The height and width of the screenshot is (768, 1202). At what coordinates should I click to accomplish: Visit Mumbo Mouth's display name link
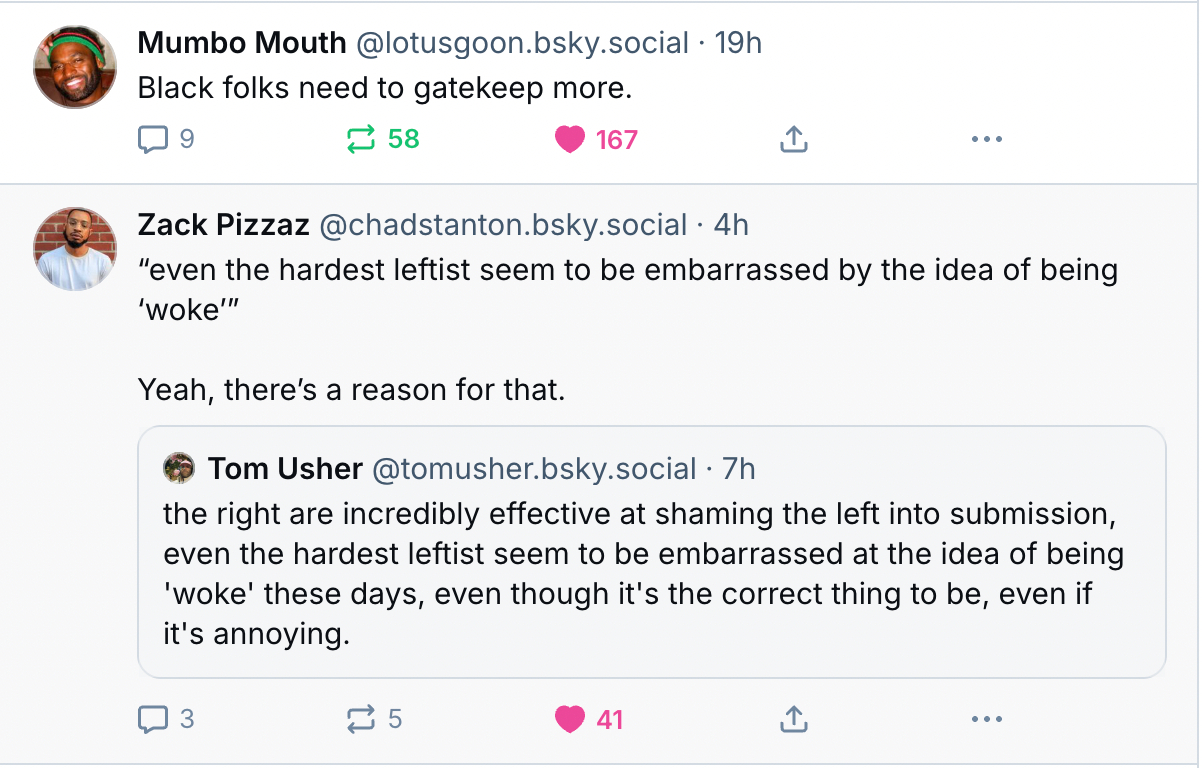(242, 43)
